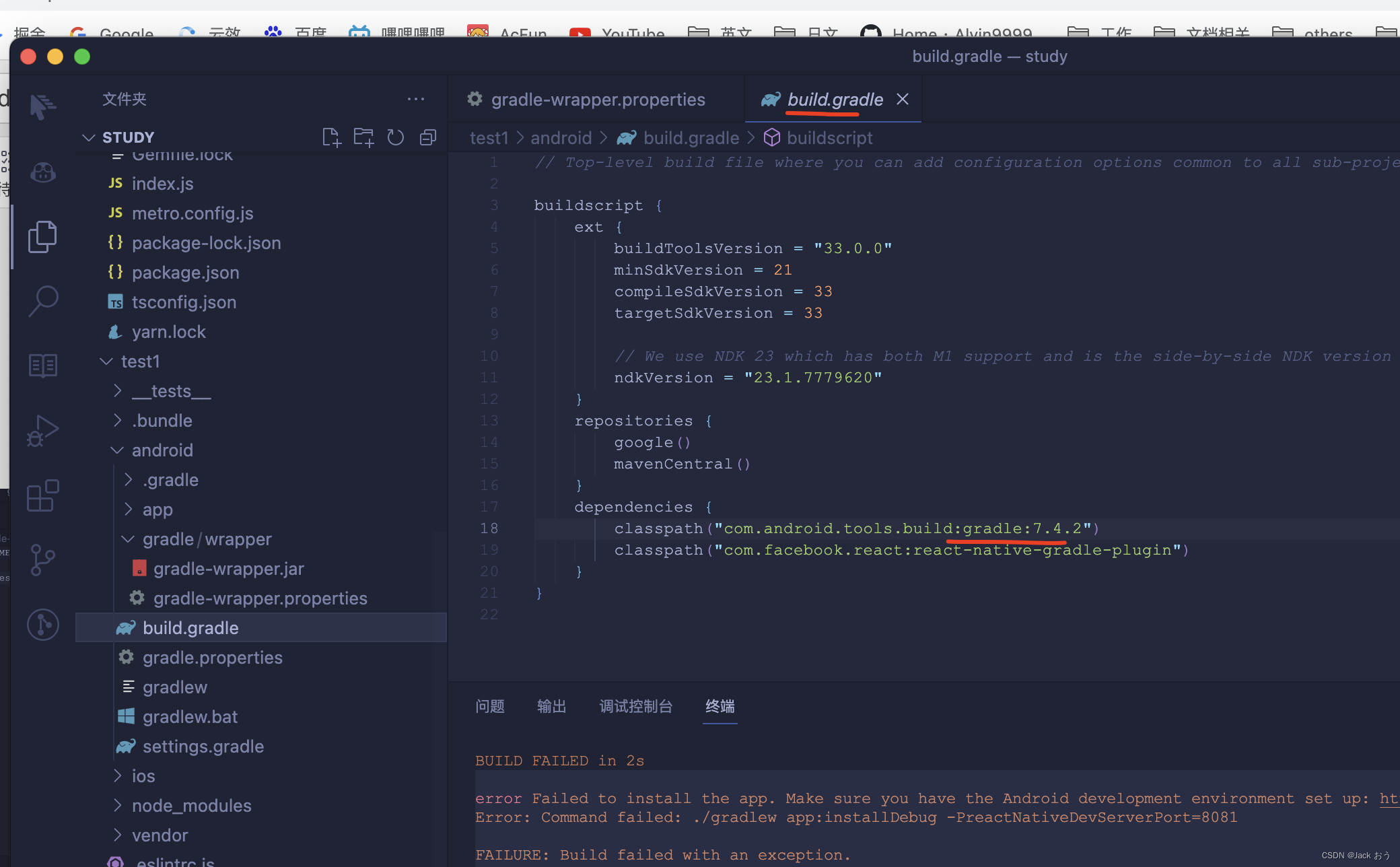Screen dimensions: 1400x867
Task: Select the 问题 problems tab
Action: pyautogui.click(x=490, y=707)
